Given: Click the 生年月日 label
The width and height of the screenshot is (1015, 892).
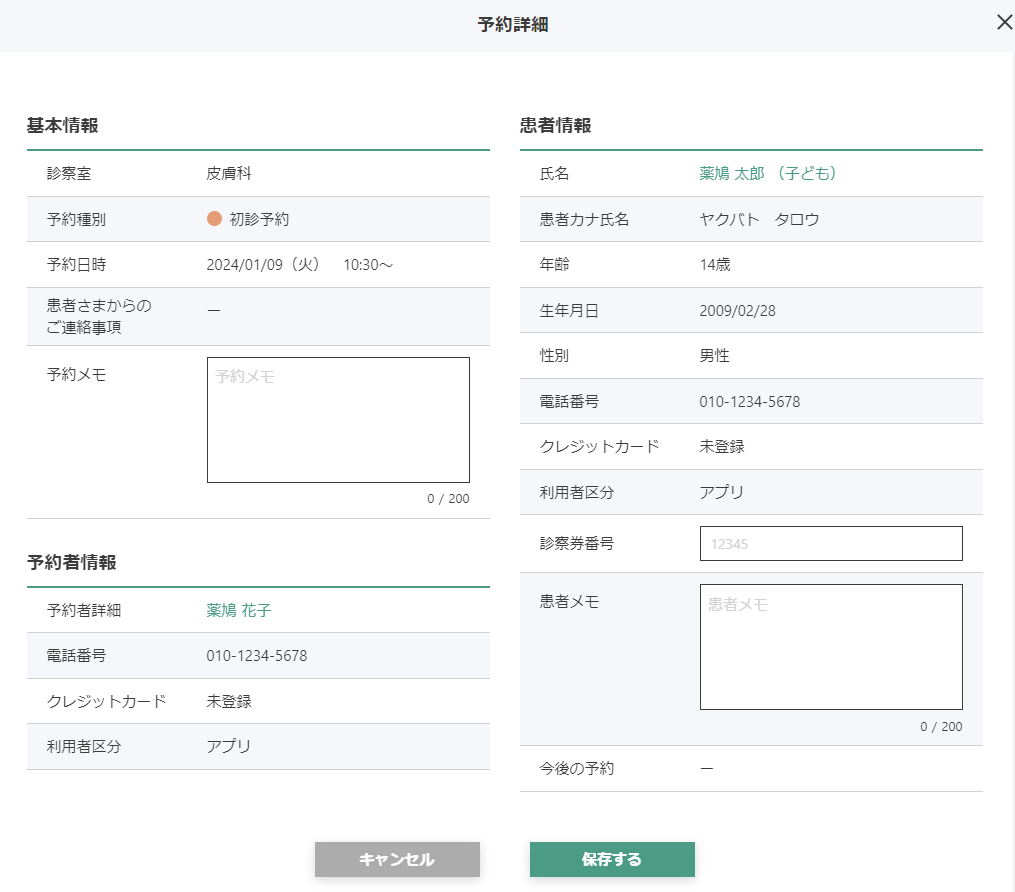Looking at the screenshot, I should tap(568, 311).
